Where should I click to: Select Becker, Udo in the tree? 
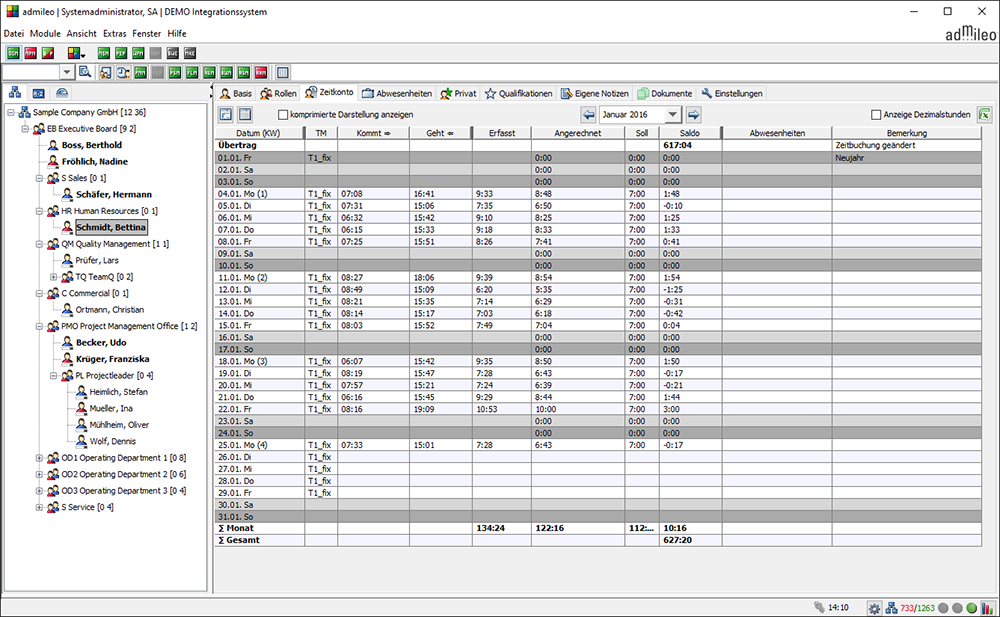coord(99,342)
